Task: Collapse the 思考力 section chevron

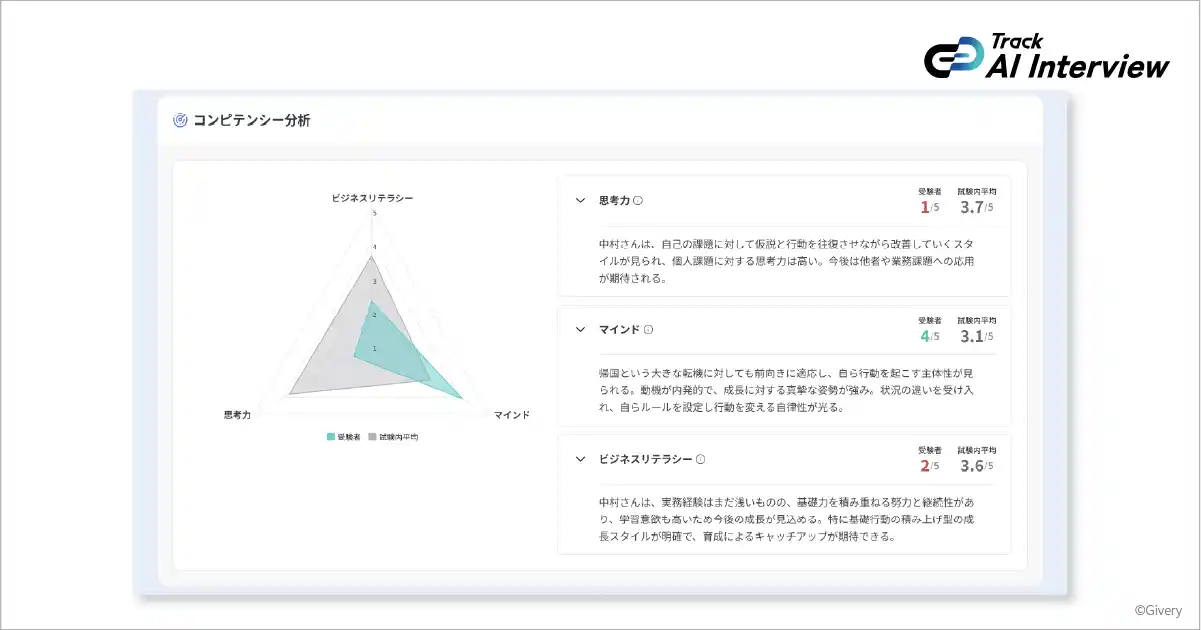Action: tap(580, 200)
